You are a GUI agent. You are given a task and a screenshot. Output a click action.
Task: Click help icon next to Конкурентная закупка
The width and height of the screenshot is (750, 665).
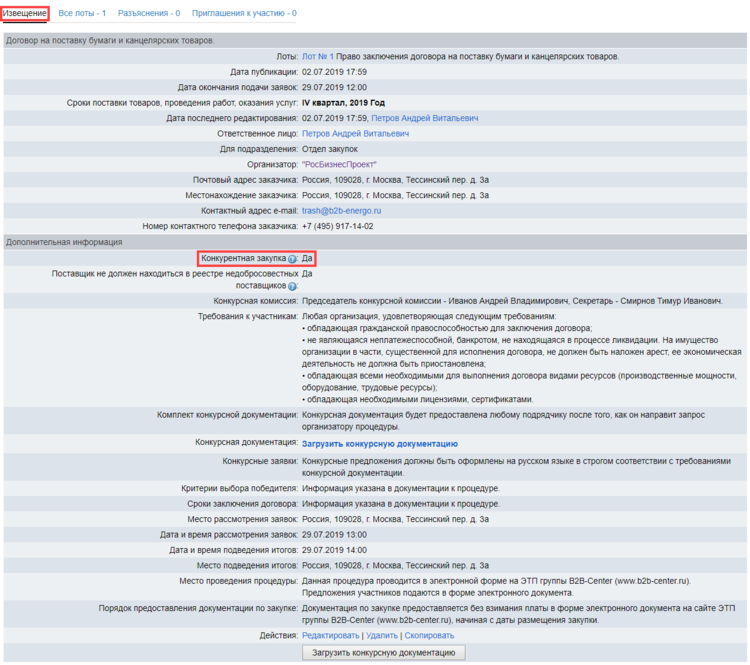tap(293, 259)
